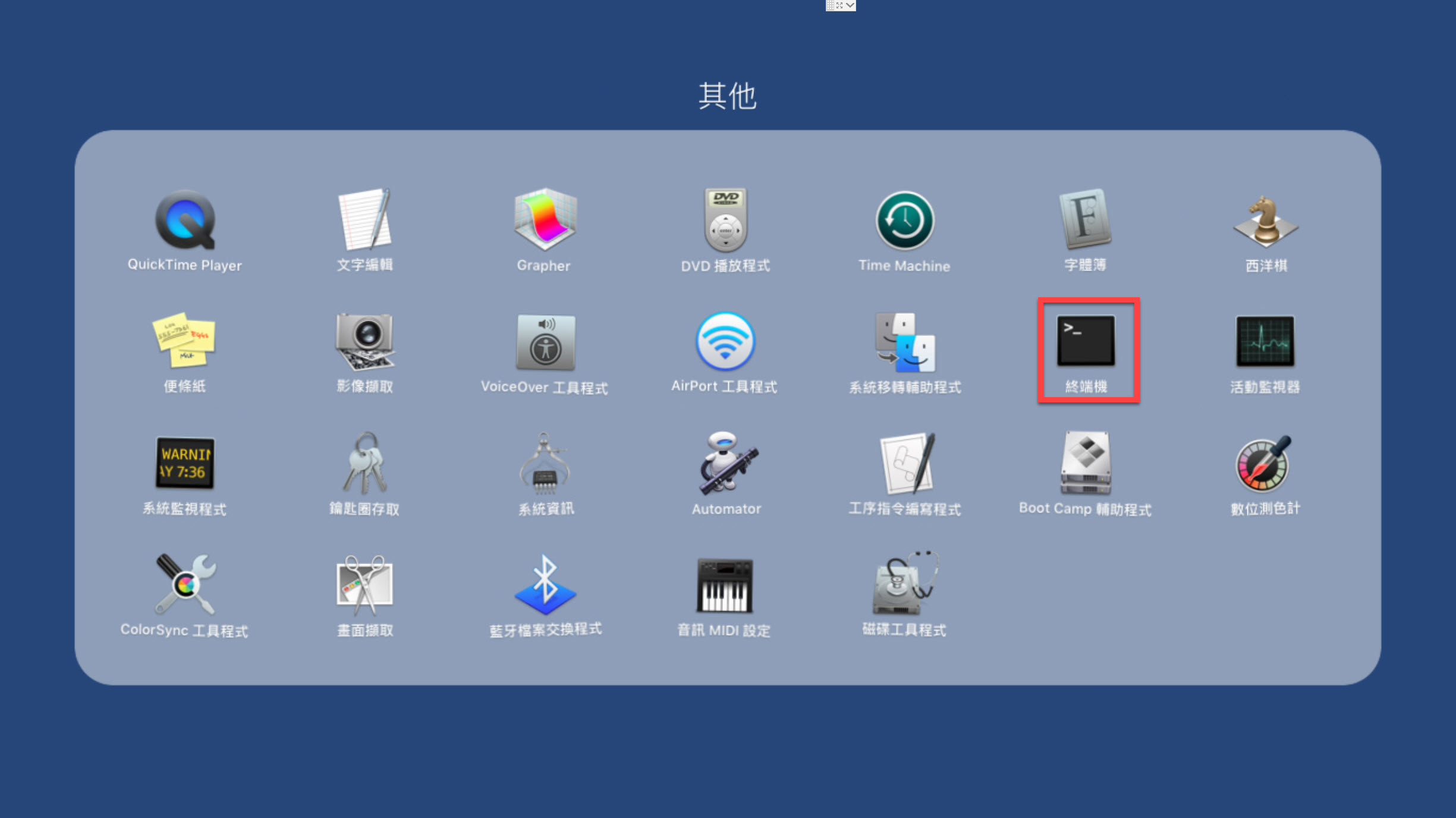Launch 活動監視器 activity monitor
The width and height of the screenshot is (1456, 818).
click(x=1265, y=341)
